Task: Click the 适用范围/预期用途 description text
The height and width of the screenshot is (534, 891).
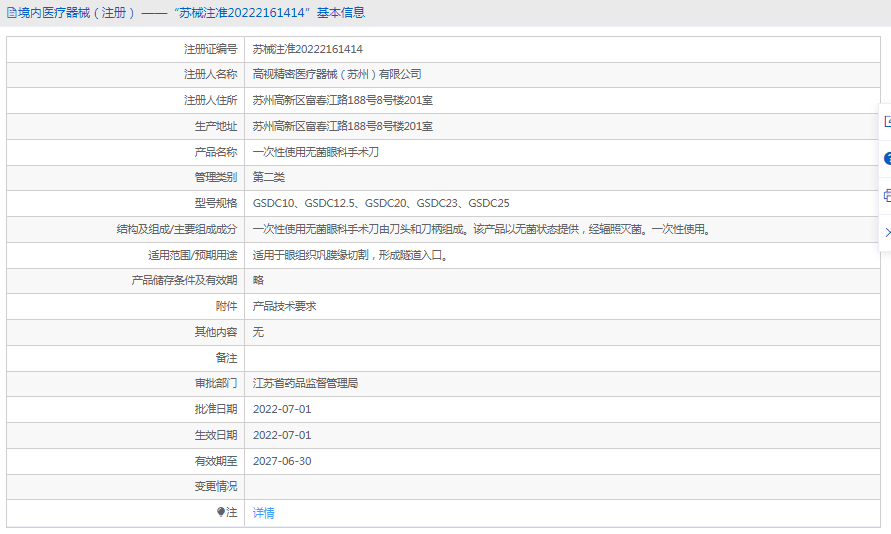Action: [349, 255]
